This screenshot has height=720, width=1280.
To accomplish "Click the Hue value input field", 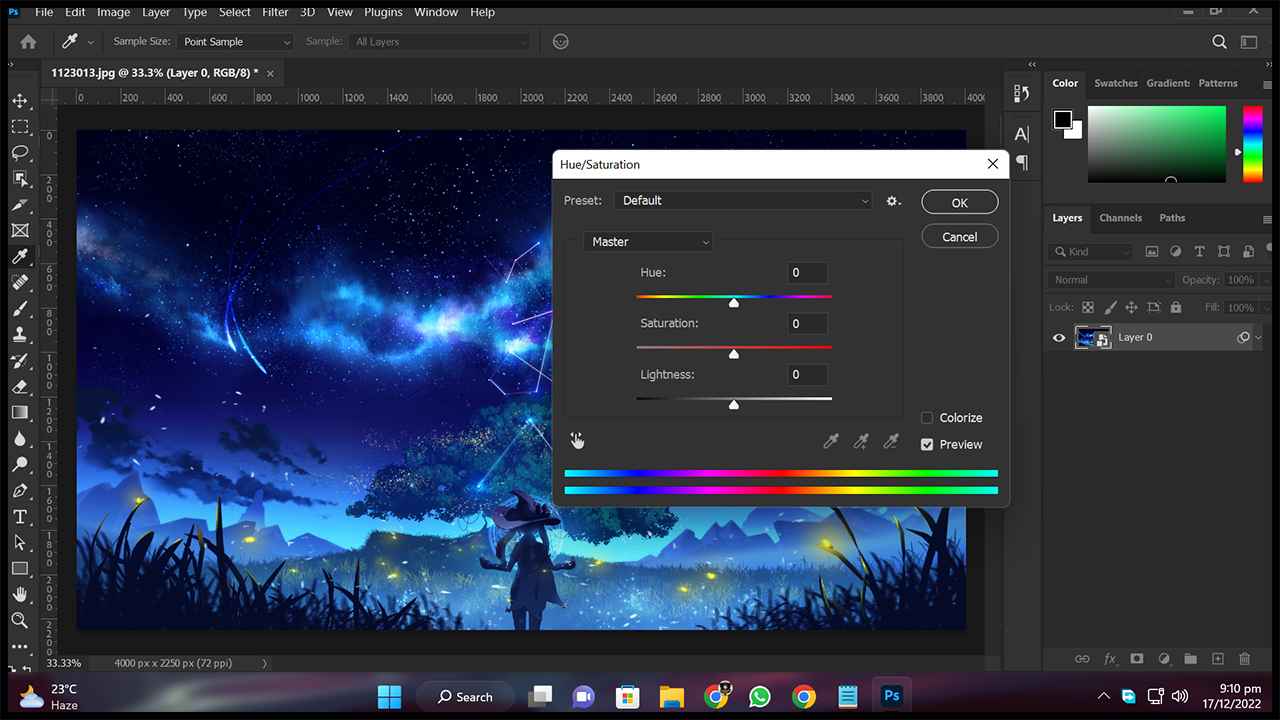I will click(807, 273).
